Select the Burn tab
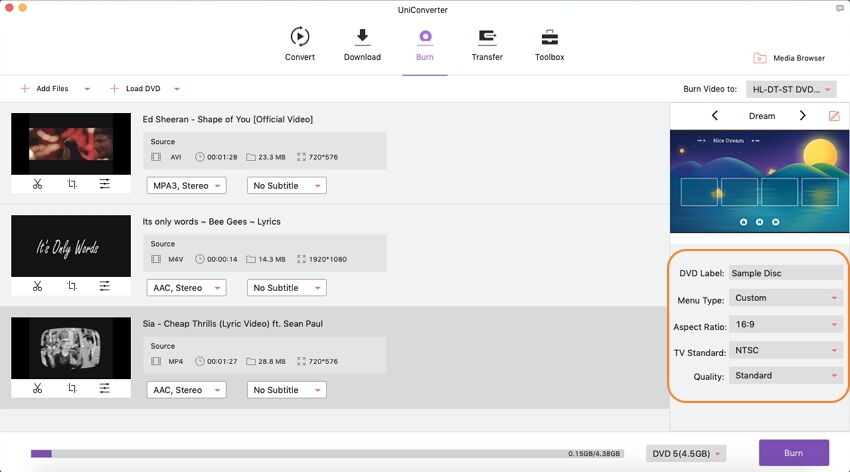This screenshot has width=850, height=472. click(425, 45)
